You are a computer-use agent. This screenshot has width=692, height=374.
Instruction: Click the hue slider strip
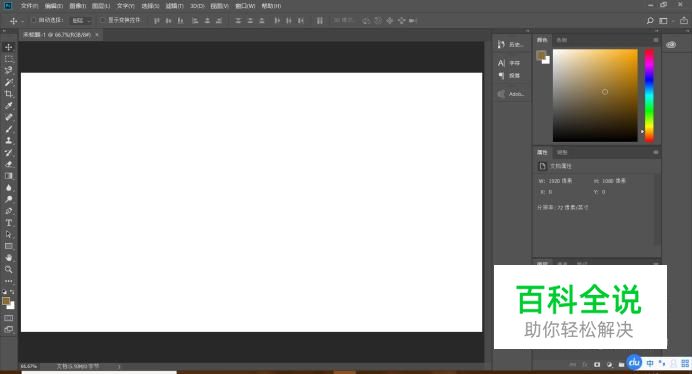pos(649,95)
